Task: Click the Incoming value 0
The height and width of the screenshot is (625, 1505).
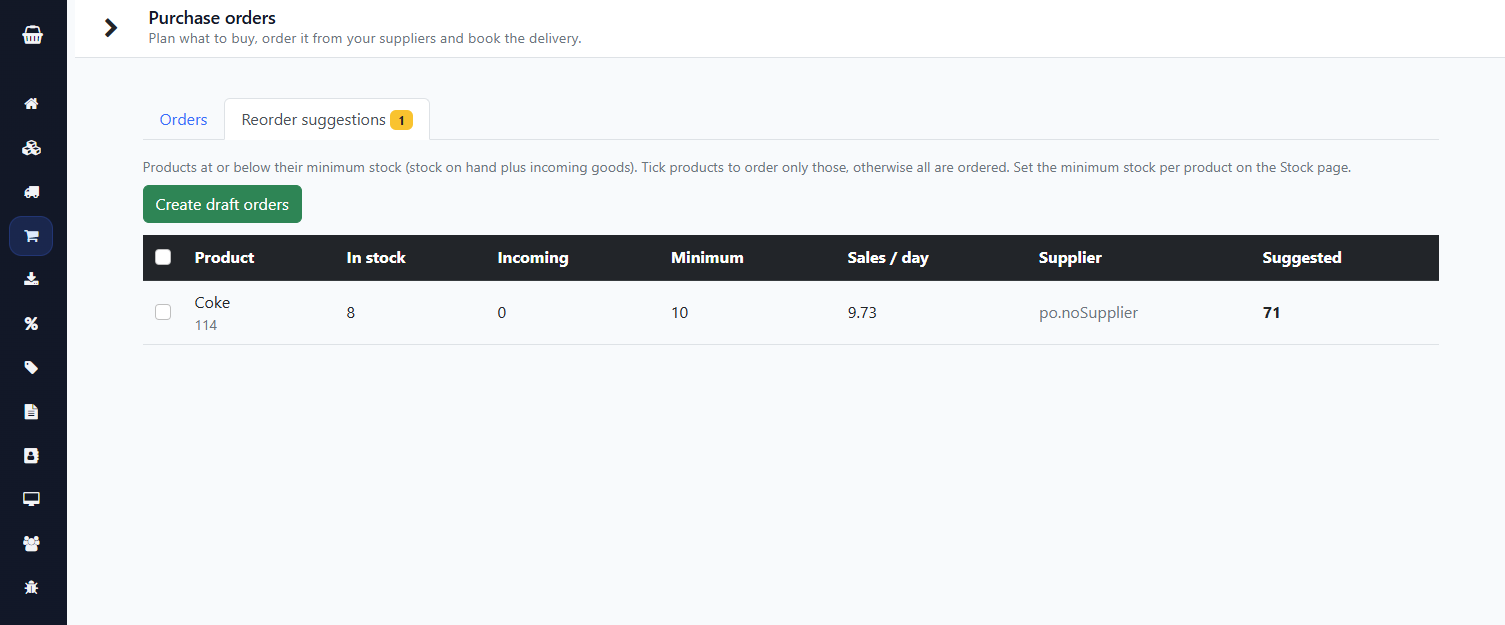Action: click(x=502, y=312)
